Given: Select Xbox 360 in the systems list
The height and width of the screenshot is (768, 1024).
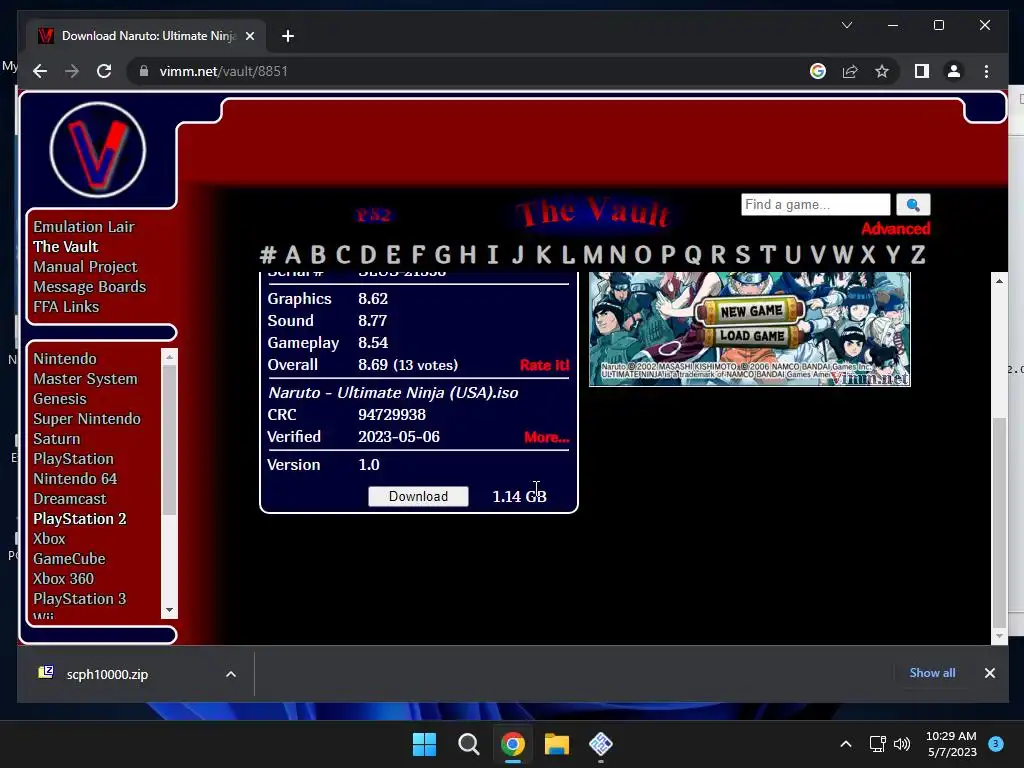Looking at the screenshot, I should click(x=63, y=579).
